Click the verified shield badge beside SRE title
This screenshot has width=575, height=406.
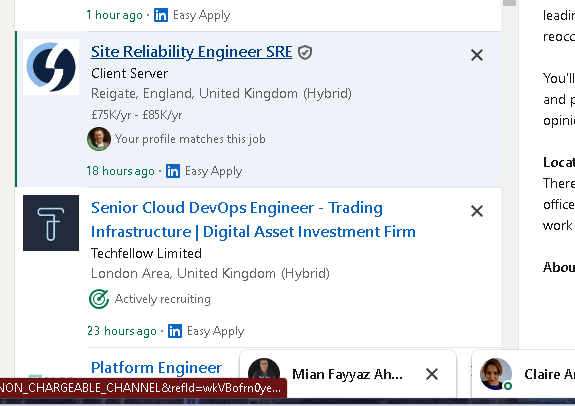tap(305, 52)
